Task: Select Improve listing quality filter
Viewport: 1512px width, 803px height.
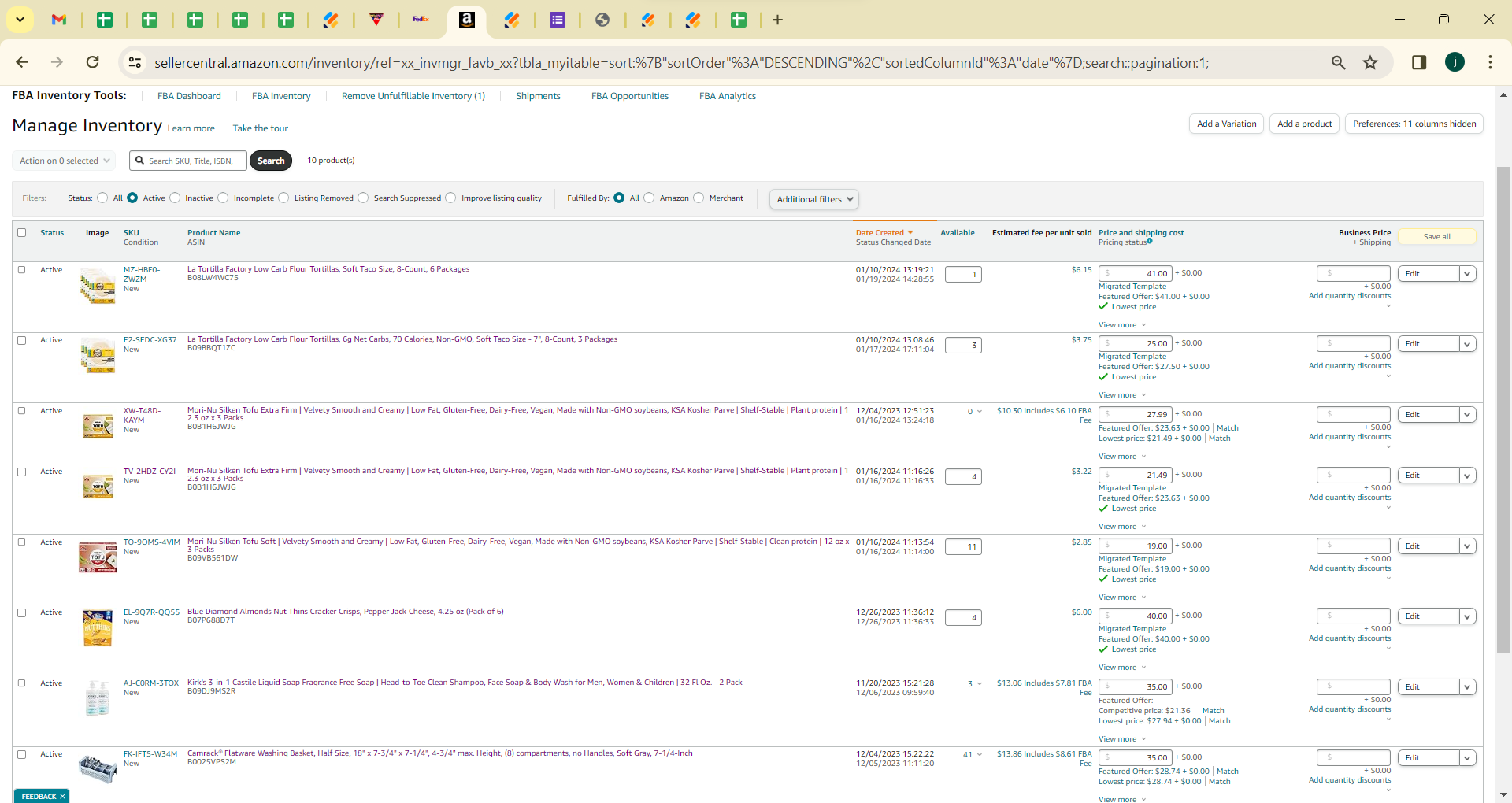Action: [450, 198]
